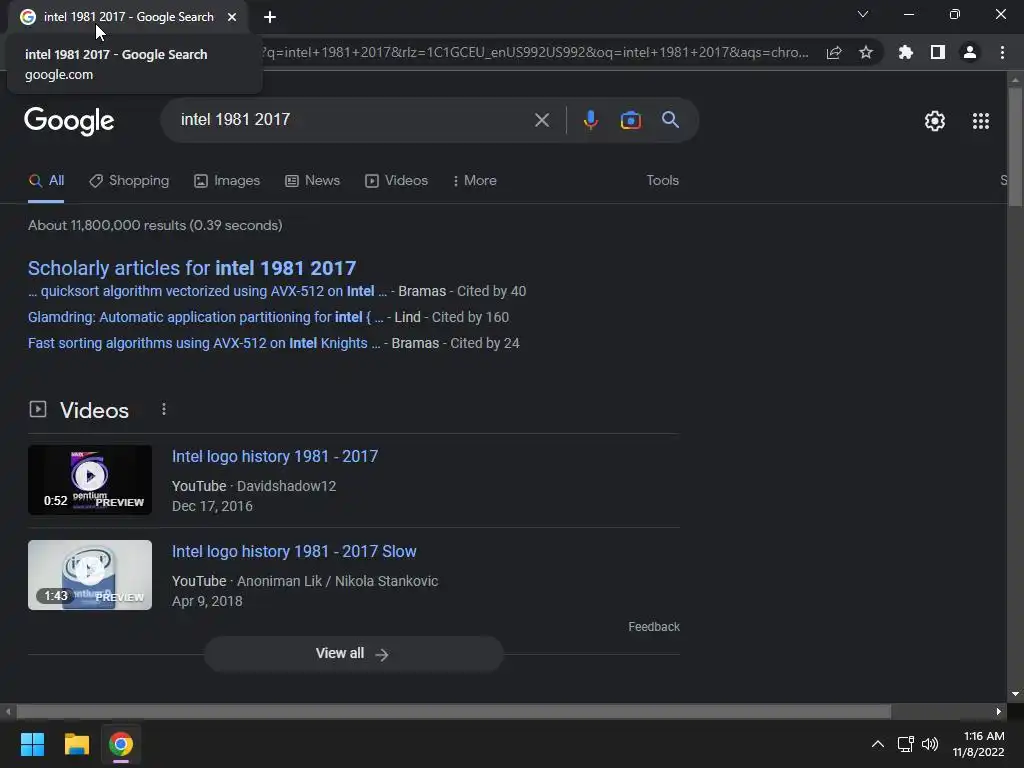Screen dimensions: 1024x768
Task: Close the intel 1981 2017 tab
Action: (232, 17)
